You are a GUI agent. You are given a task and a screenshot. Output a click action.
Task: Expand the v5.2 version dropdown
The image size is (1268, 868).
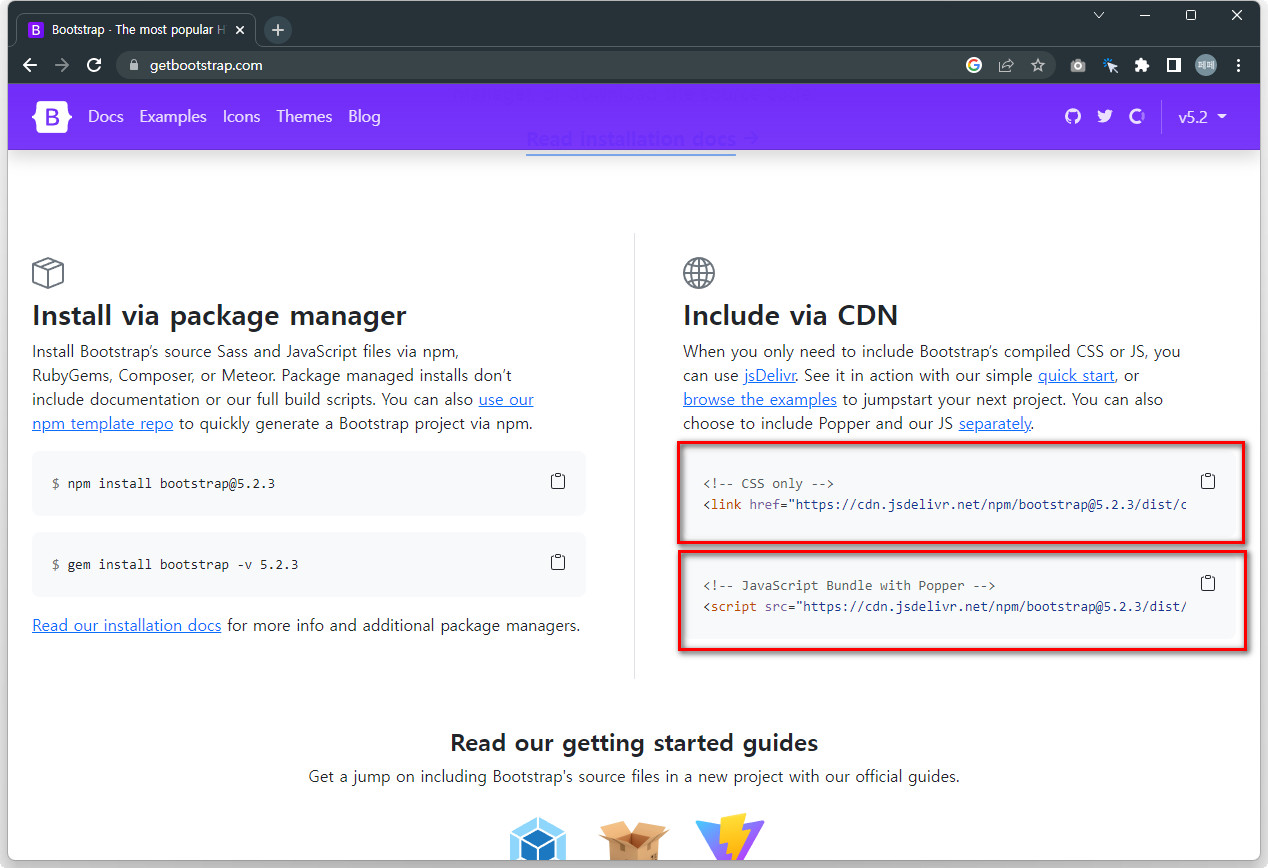pos(1202,117)
